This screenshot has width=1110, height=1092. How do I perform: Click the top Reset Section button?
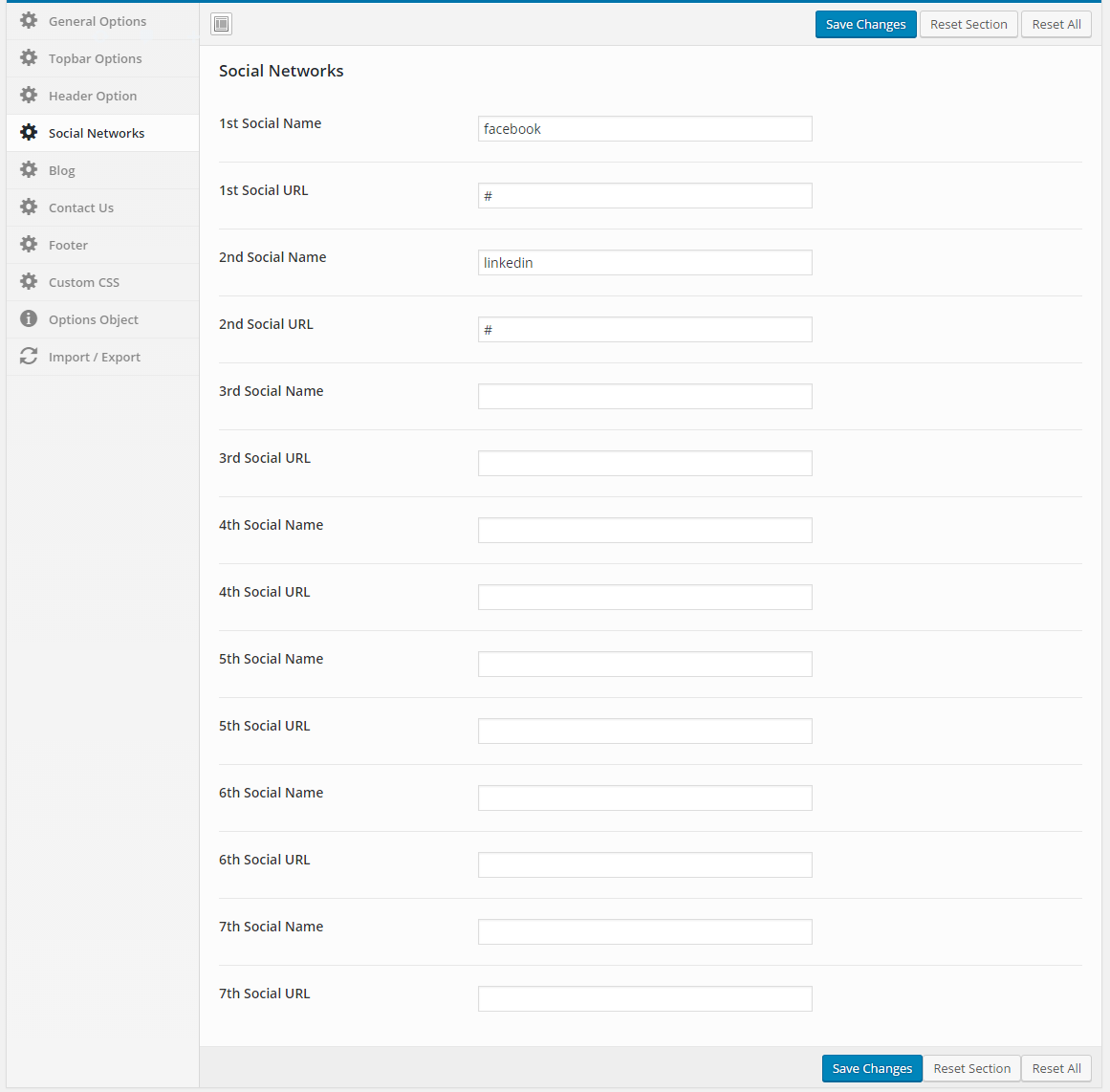[x=969, y=25]
